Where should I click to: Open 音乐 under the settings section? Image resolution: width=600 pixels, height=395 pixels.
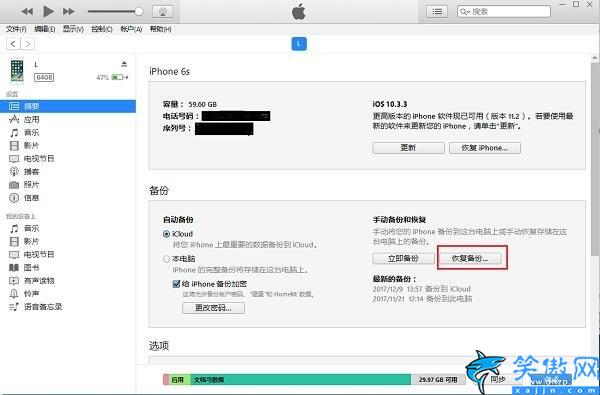31,132
